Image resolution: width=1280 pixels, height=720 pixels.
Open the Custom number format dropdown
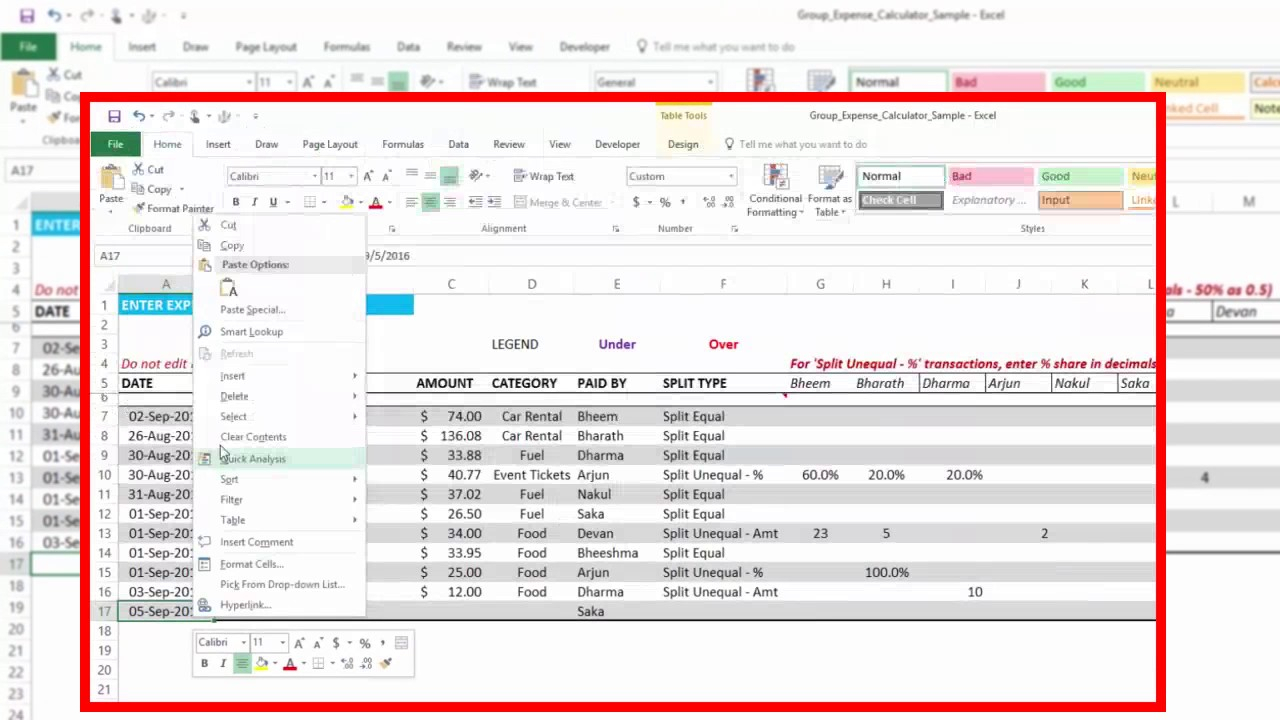click(731, 177)
